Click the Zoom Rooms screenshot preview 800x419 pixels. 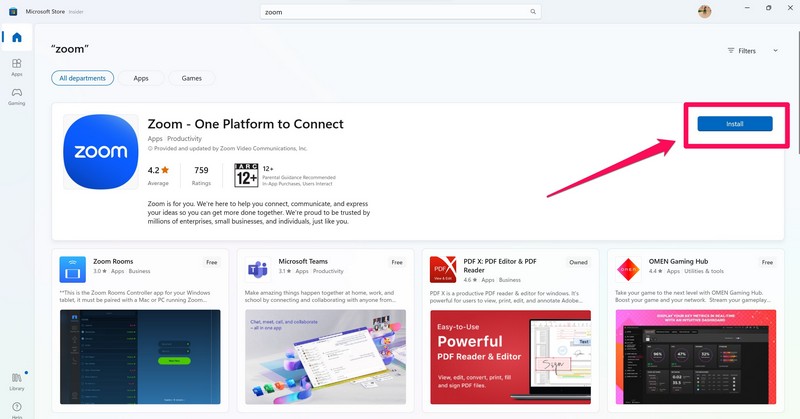(x=140, y=356)
